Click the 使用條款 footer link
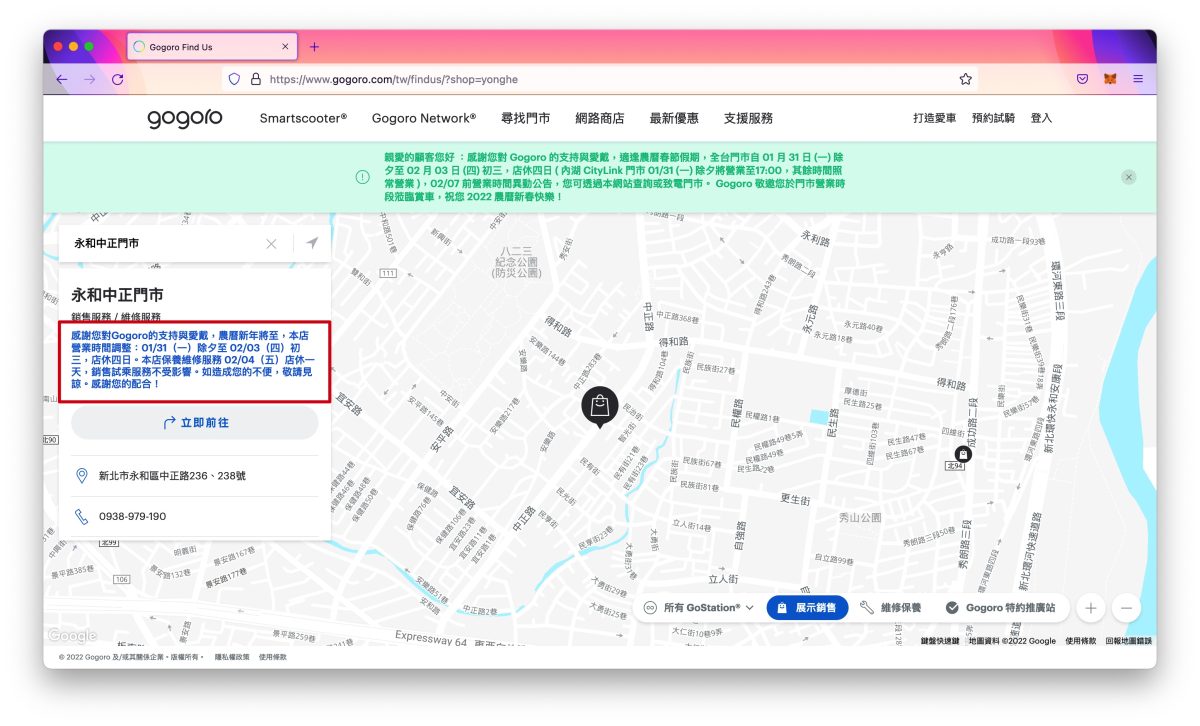The height and width of the screenshot is (726, 1200). (273, 657)
